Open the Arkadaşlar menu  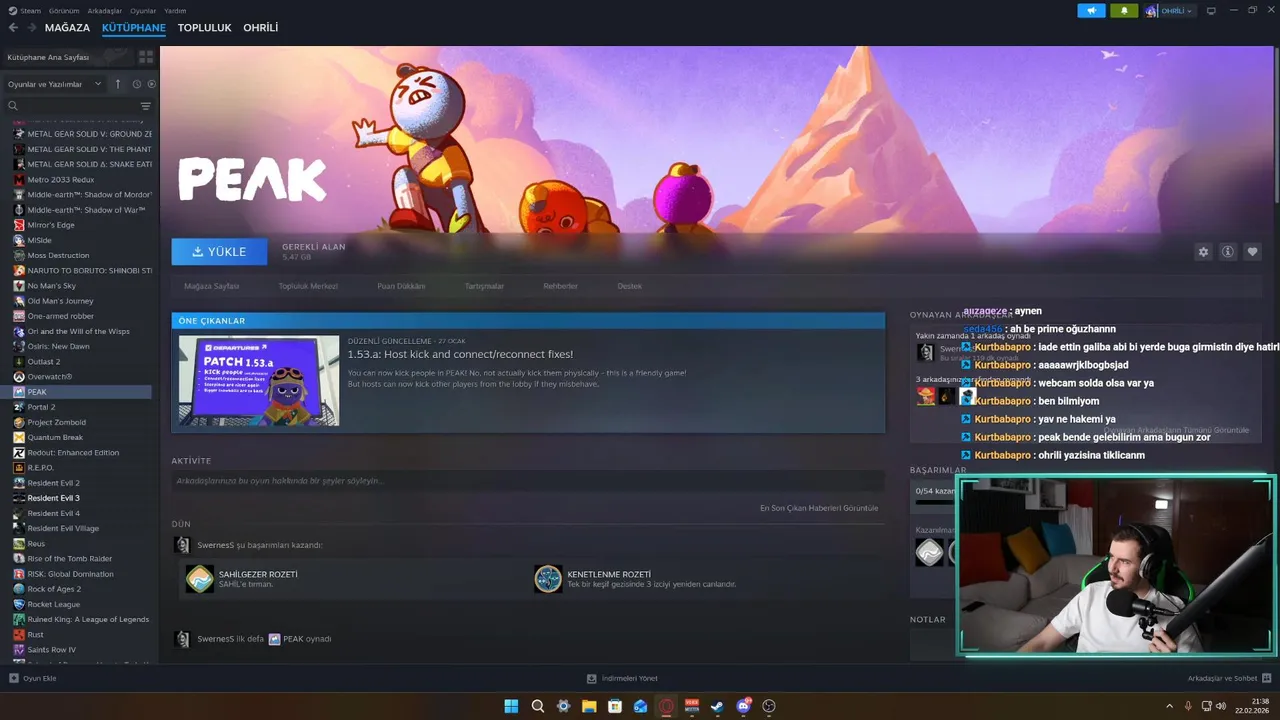[105, 11]
